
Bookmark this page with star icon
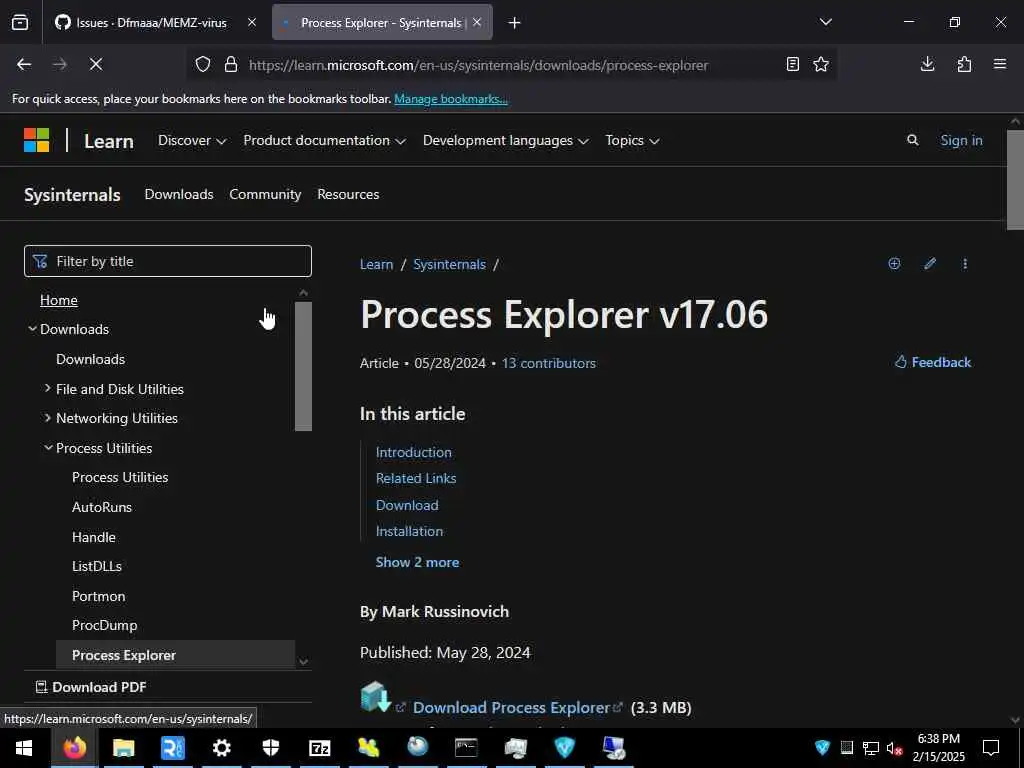coord(821,65)
